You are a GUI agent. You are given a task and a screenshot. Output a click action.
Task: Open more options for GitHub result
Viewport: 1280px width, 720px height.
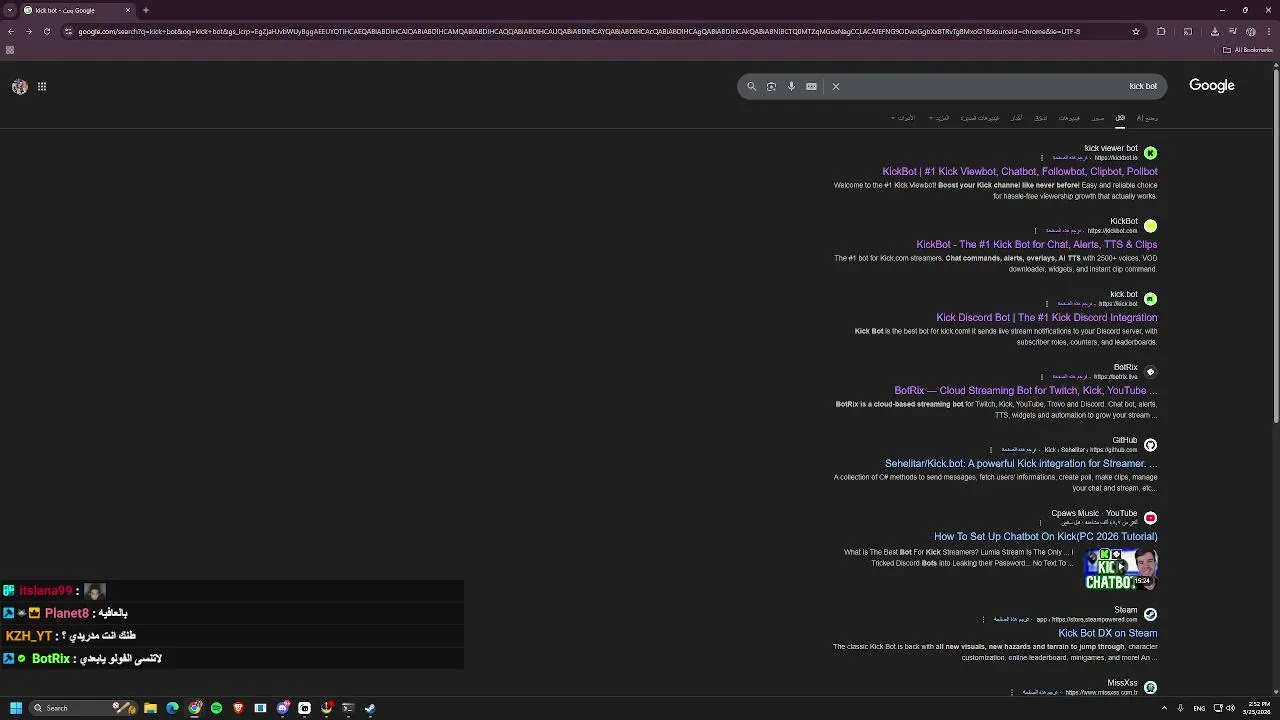[991, 450]
